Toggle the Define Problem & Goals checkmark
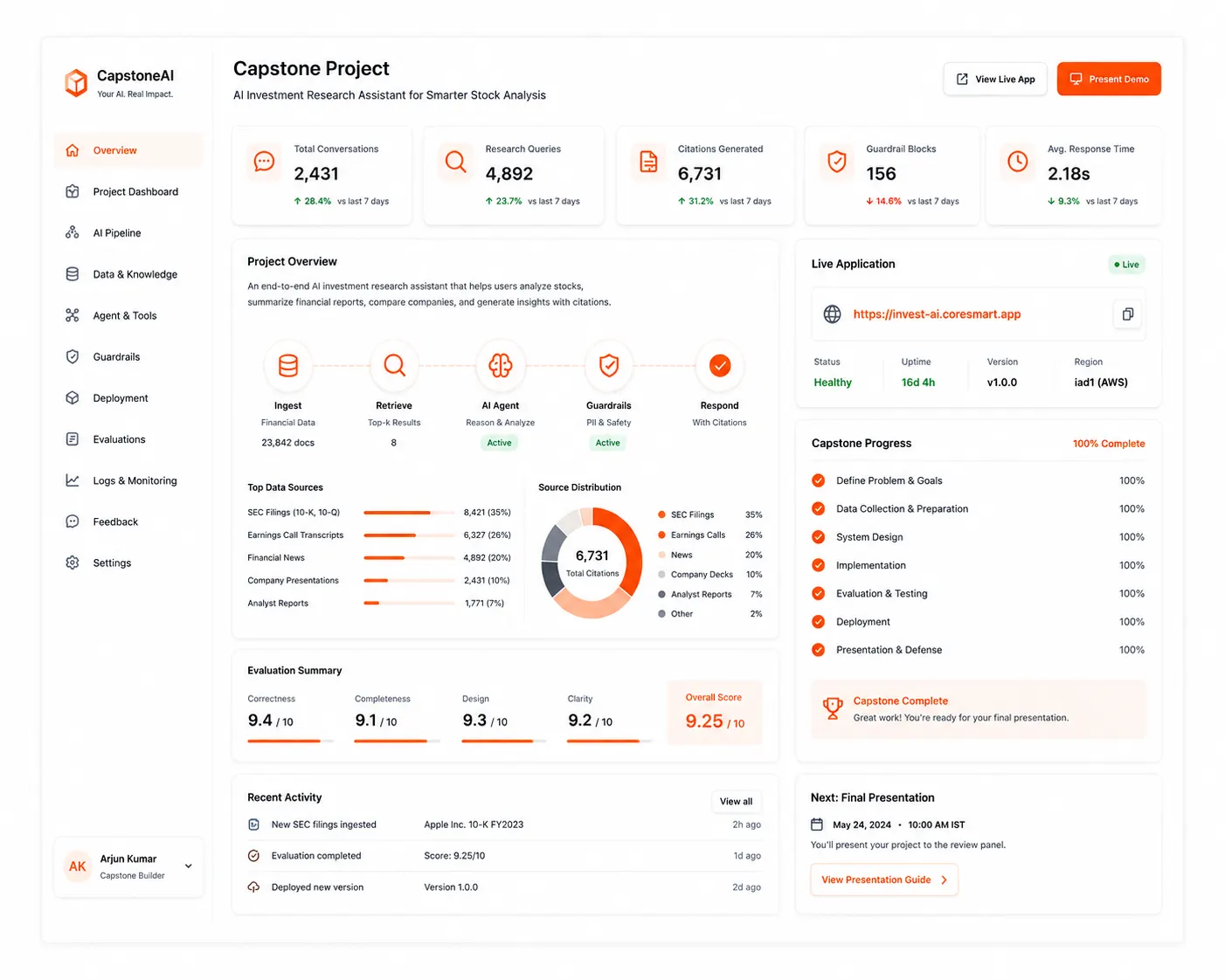The height and width of the screenshot is (980, 1225). 819,480
